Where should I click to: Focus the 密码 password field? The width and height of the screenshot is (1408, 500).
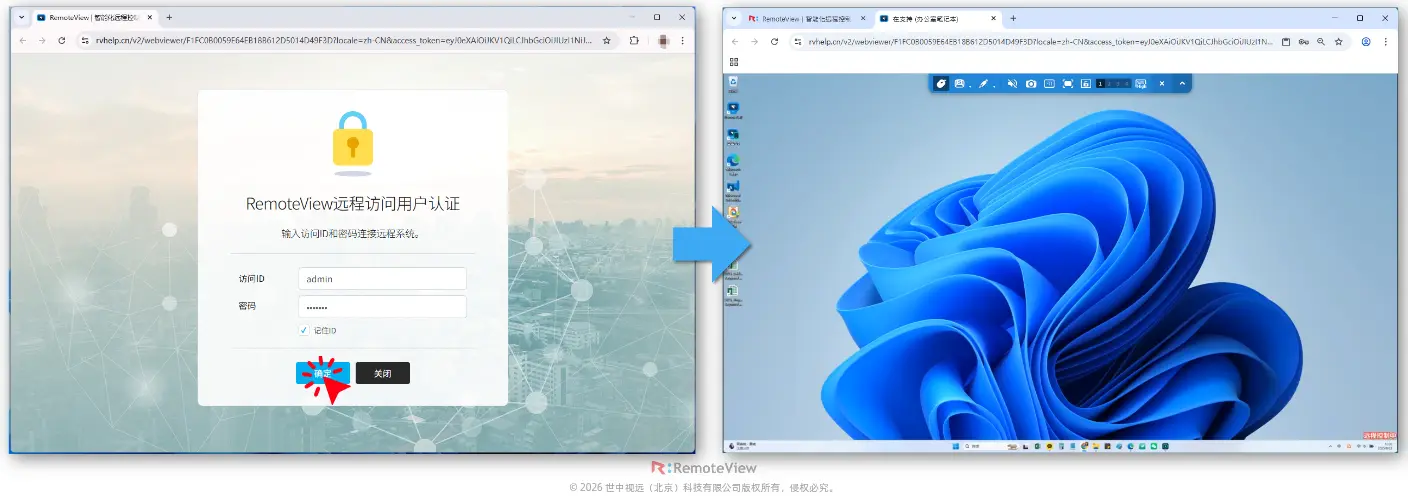382,306
